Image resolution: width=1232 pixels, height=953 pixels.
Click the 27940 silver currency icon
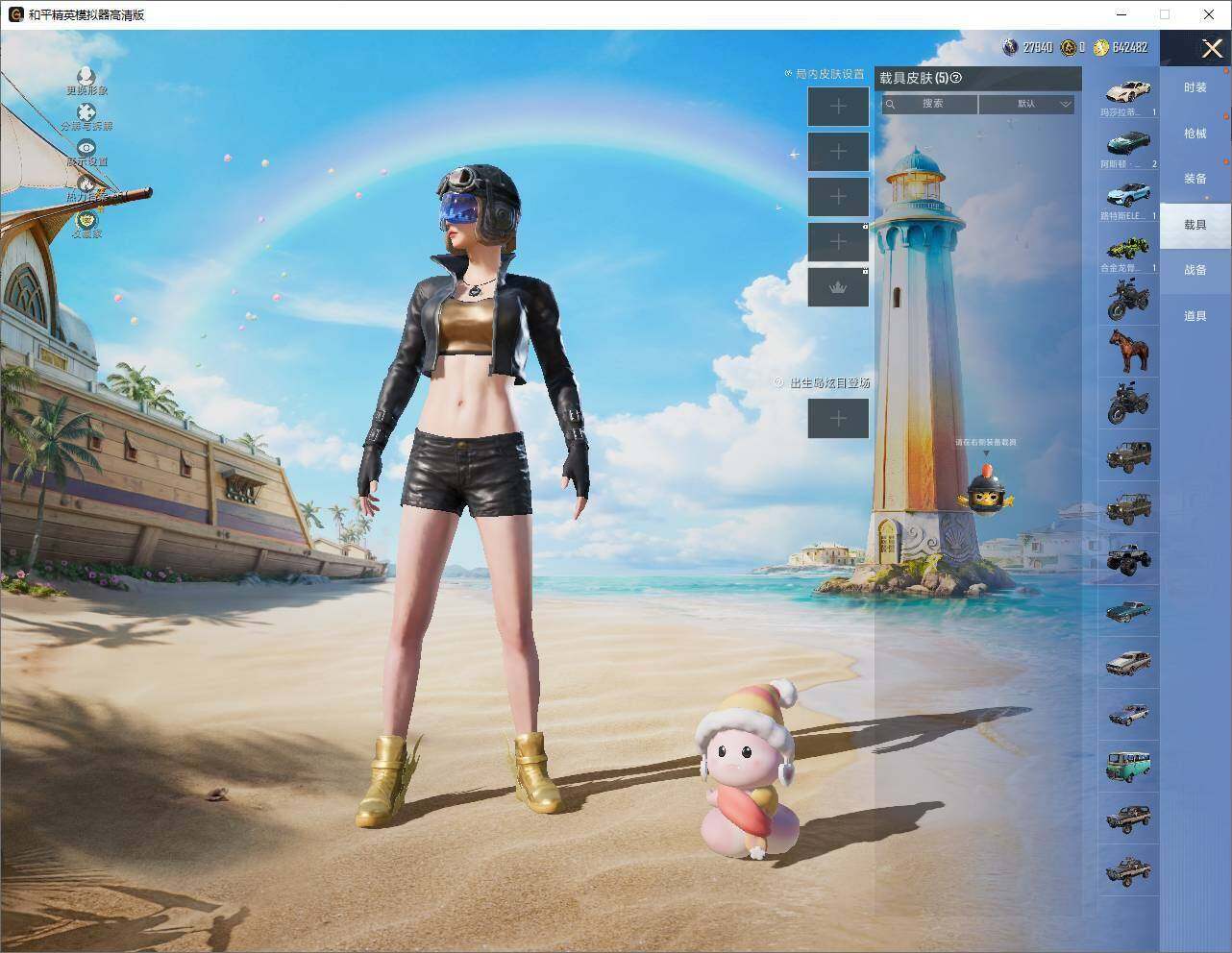[x=1009, y=47]
